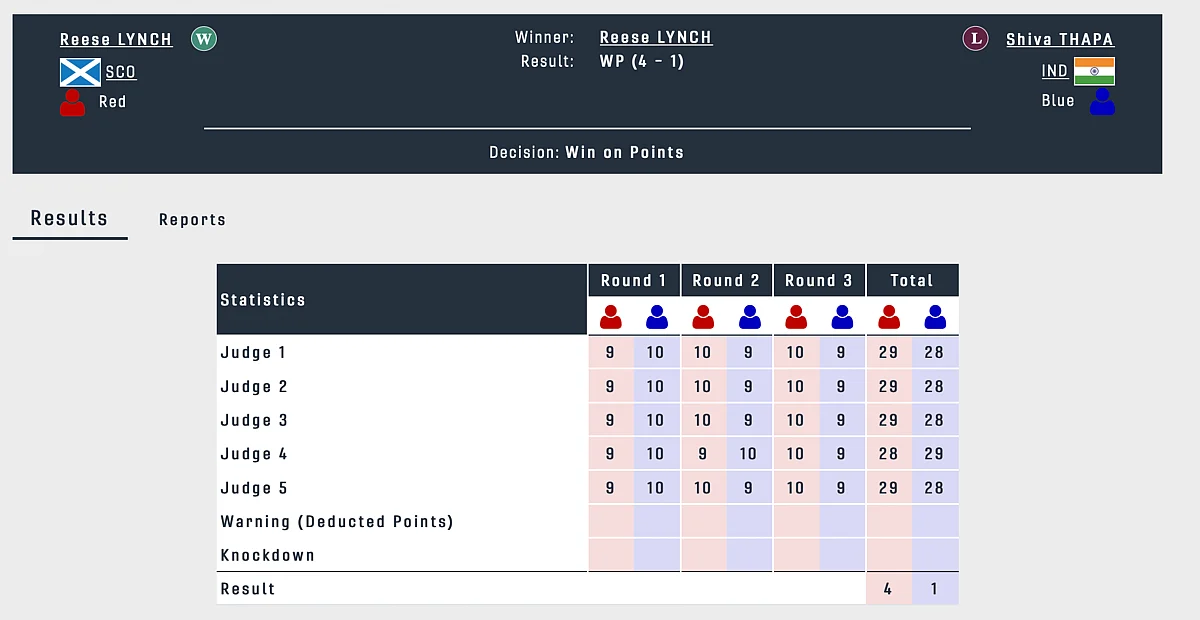Click blue boxer icon under Round 2

[749, 318]
